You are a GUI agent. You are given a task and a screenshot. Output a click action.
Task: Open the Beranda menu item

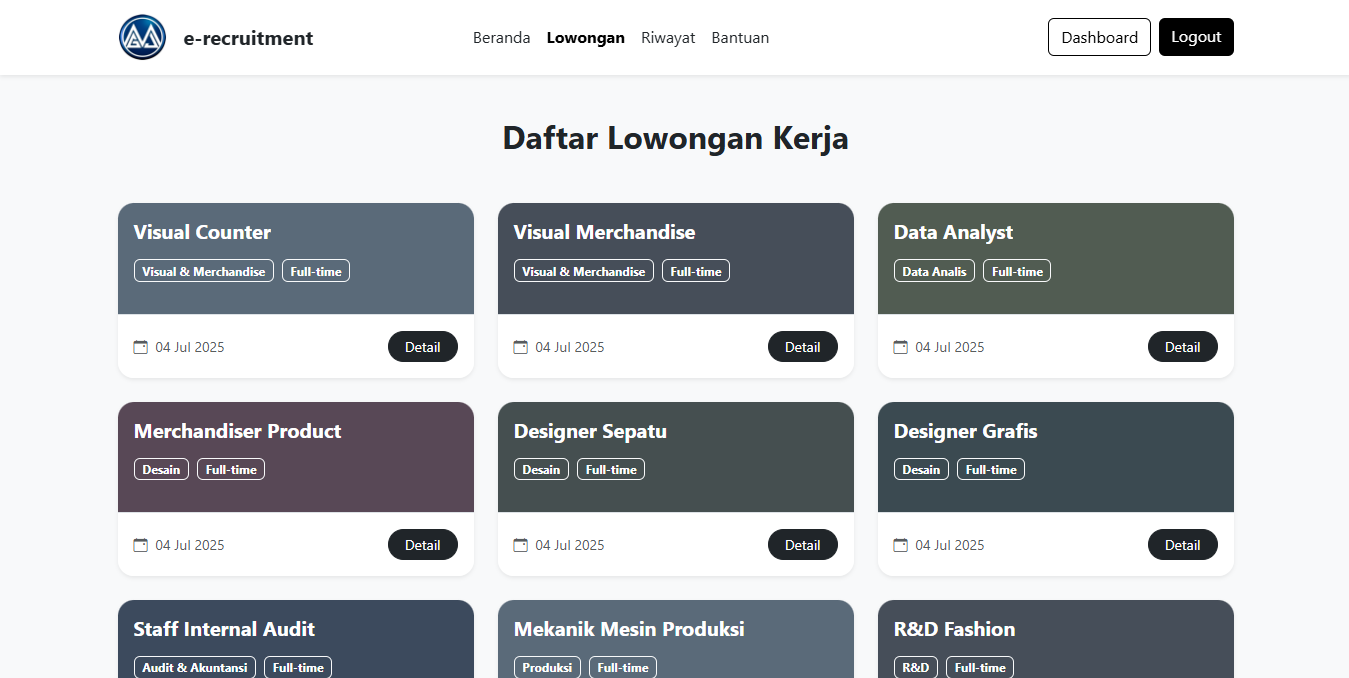coord(501,38)
